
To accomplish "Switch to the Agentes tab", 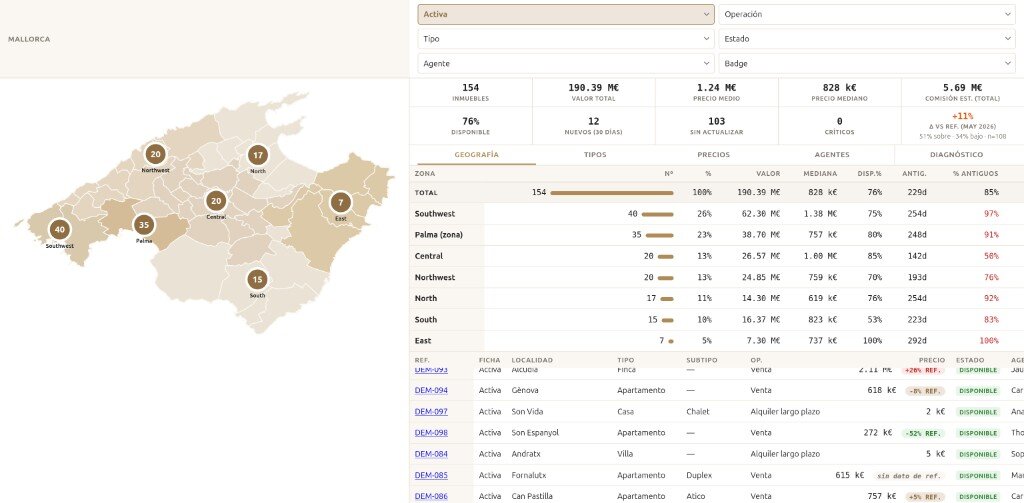I will pyautogui.click(x=833, y=155).
